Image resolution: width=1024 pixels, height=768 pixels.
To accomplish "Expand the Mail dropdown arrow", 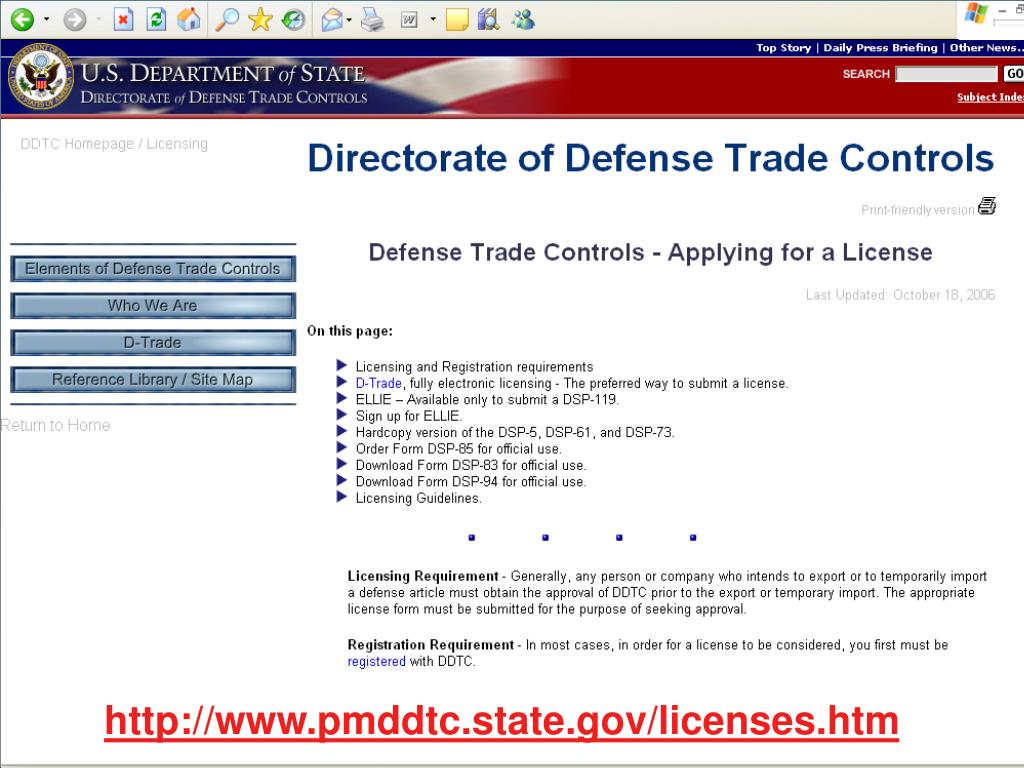I will coord(349,20).
